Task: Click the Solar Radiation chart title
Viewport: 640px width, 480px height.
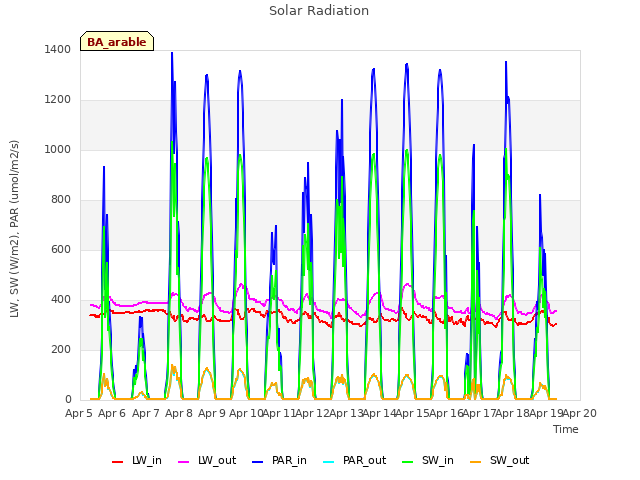Action: click(x=319, y=11)
